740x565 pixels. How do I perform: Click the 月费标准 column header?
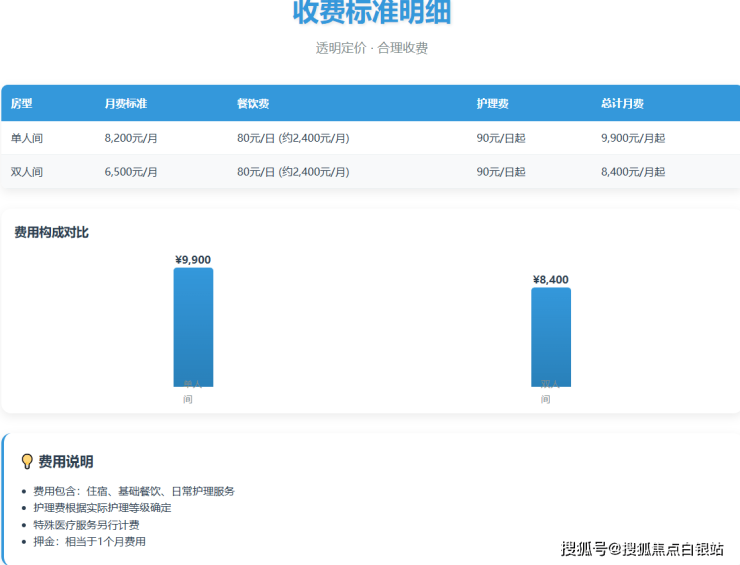point(126,104)
